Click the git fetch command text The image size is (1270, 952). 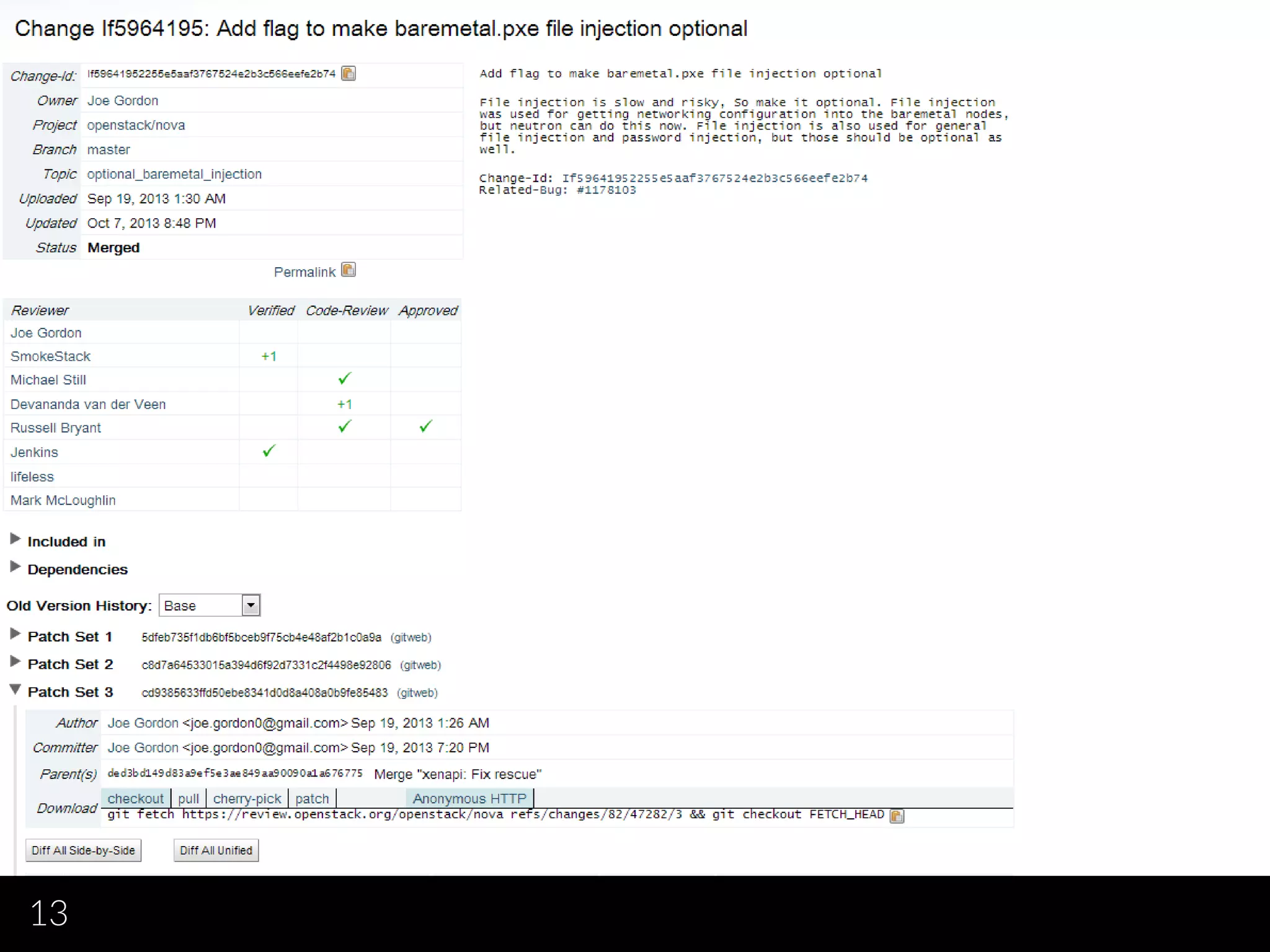click(495, 815)
